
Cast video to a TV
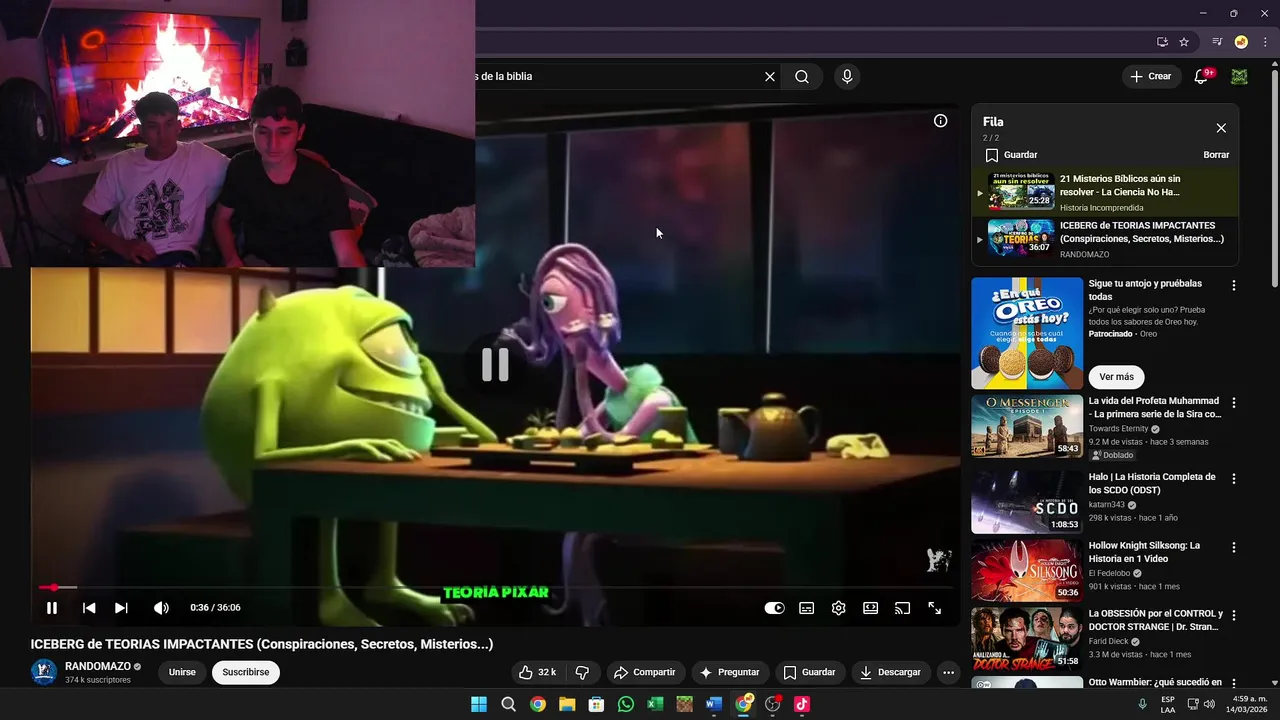pos(902,607)
